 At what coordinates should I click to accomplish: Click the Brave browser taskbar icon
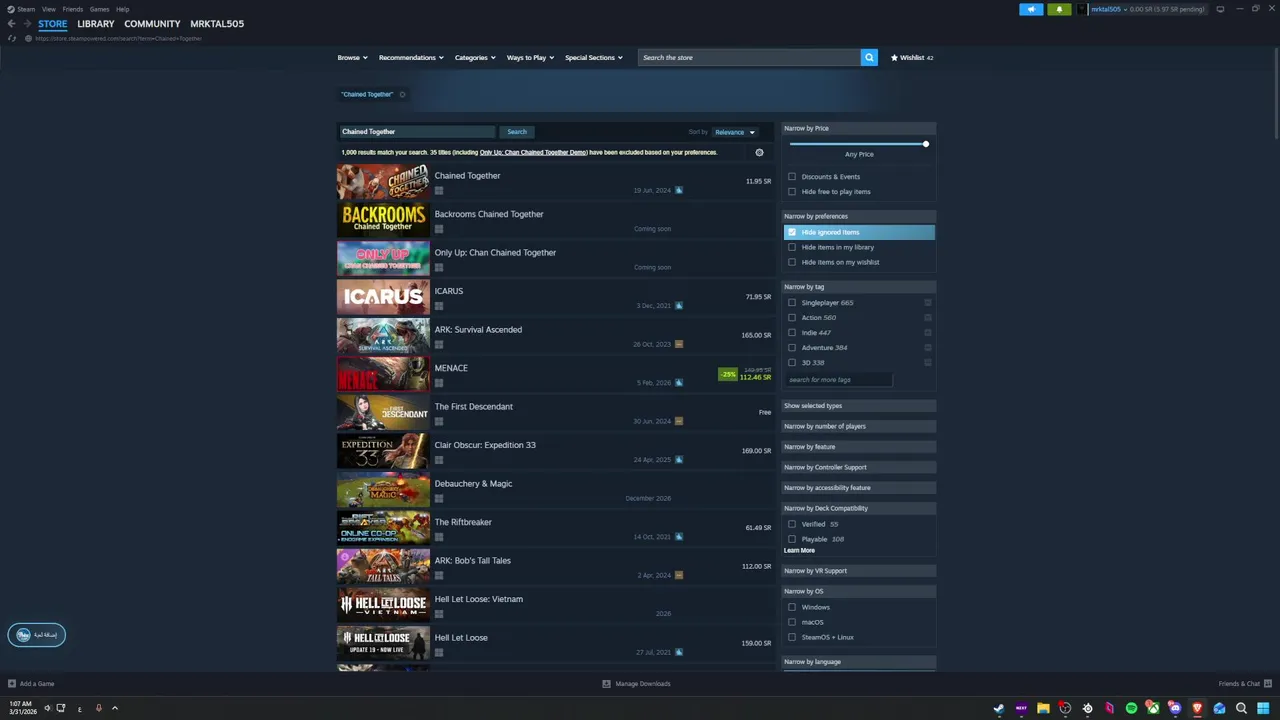(x=1197, y=708)
